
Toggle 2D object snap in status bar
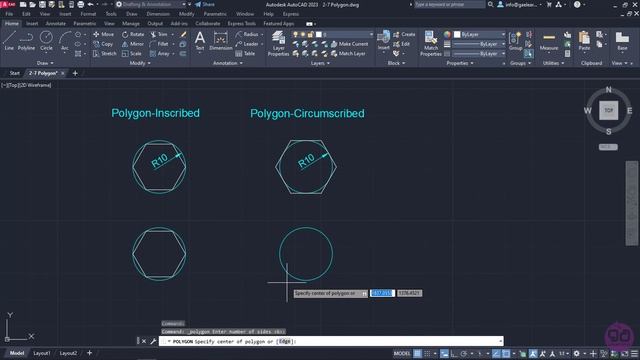point(506,353)
